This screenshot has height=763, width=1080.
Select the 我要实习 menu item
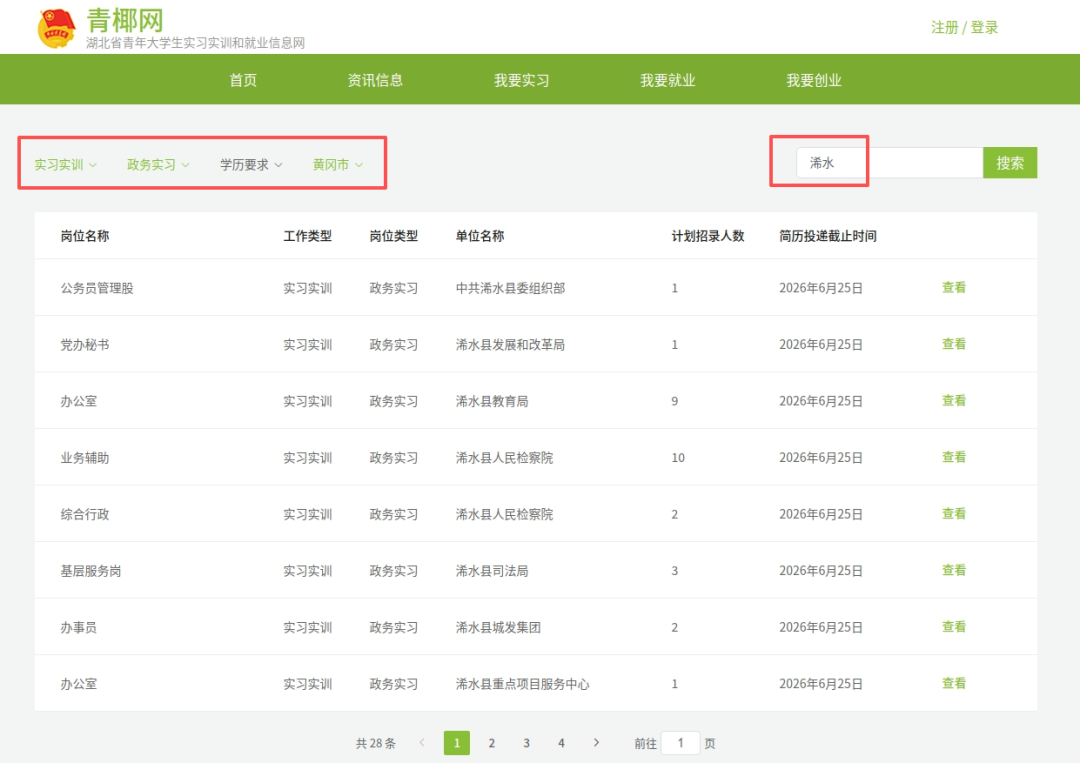pos(521,80)
